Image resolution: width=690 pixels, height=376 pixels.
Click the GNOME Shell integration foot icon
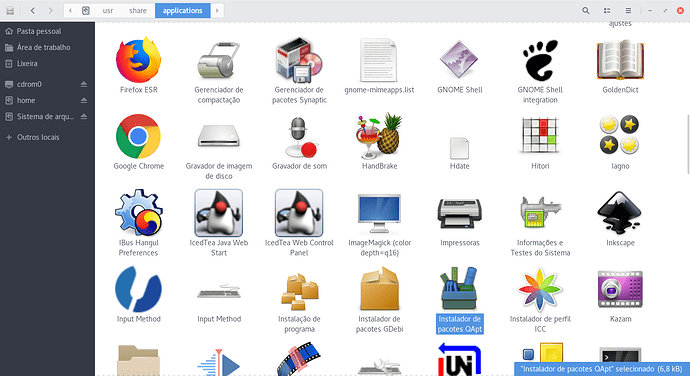coord(540,60)
